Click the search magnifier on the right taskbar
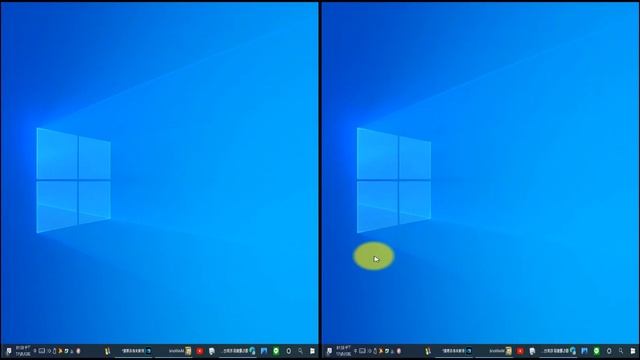This screenshot has height=360, width=640. coord(621,351)
